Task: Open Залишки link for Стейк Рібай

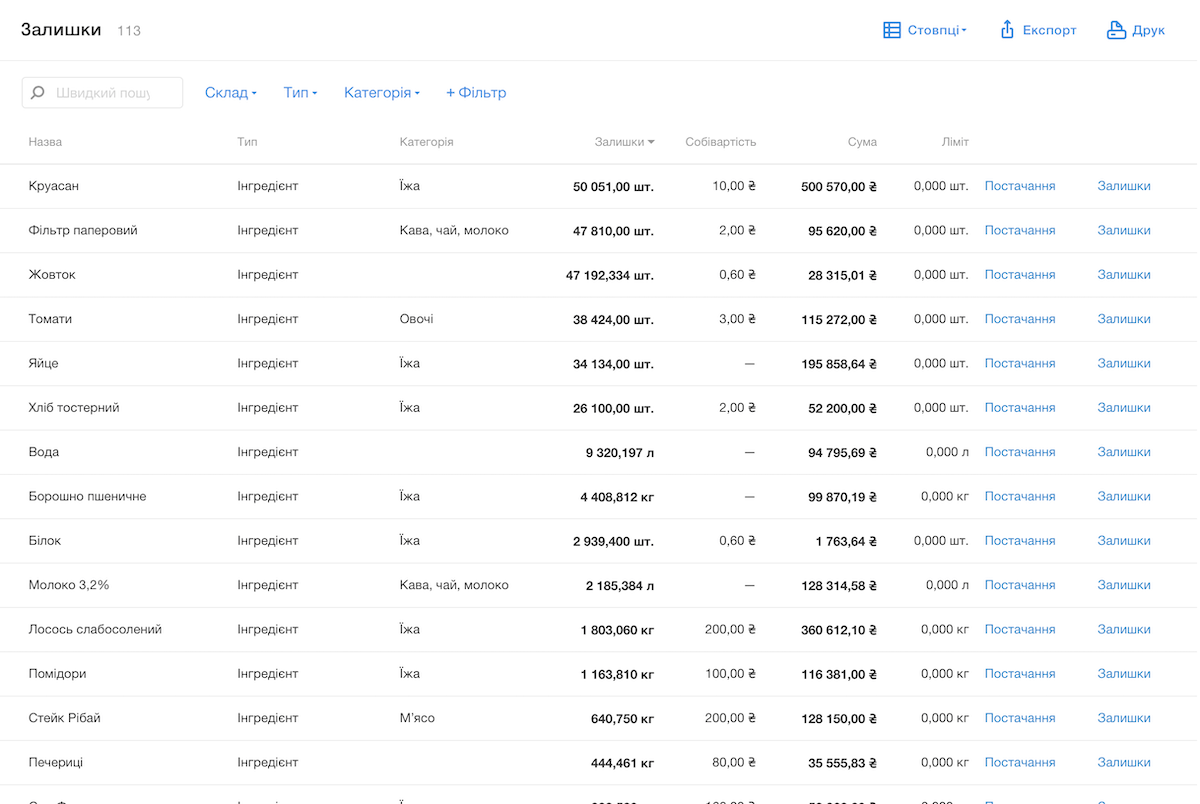Action: pyautogui.click(x=1123, y=718)
